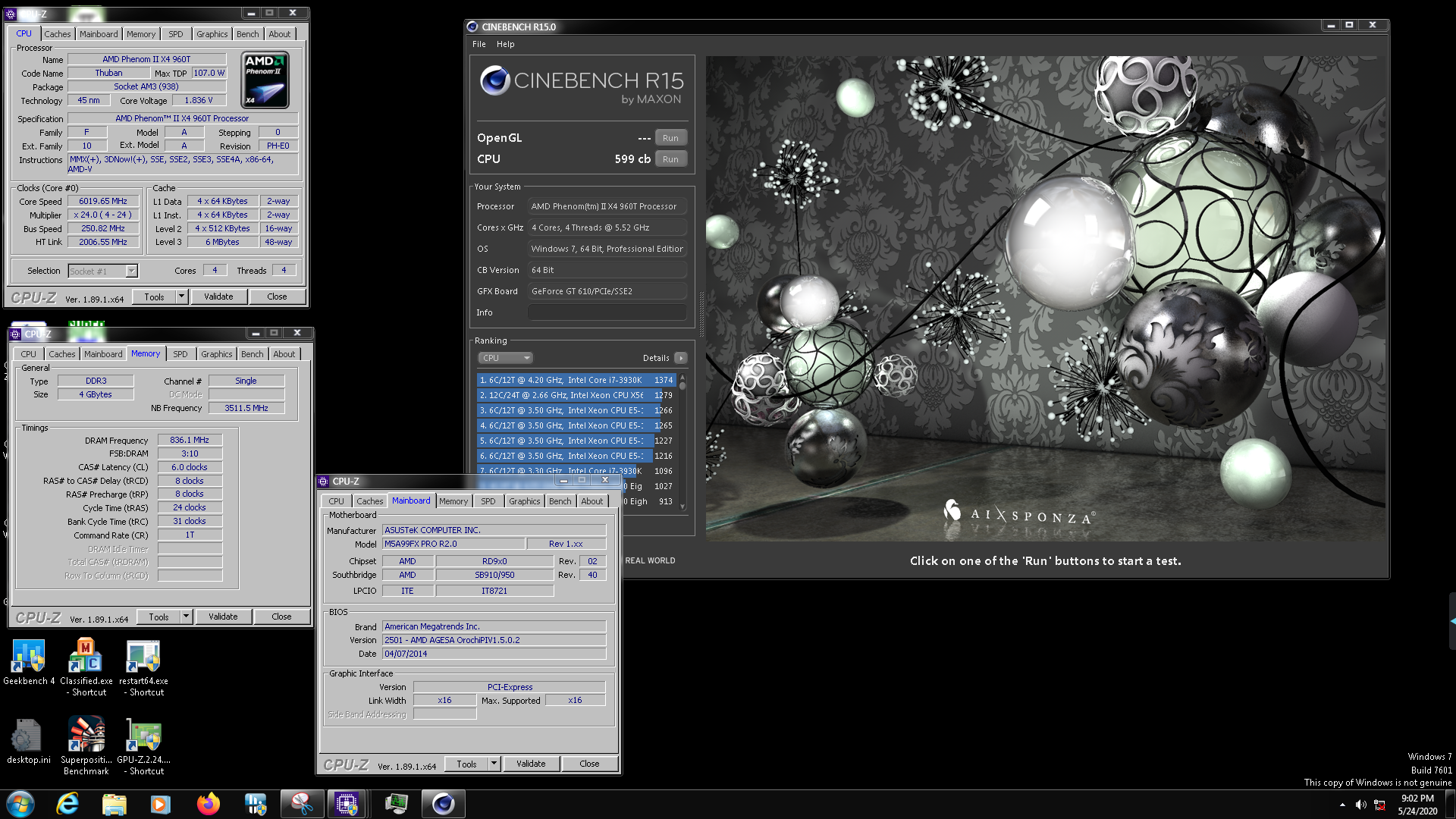This screenshot has height=819, width=1456.
Task: Select the restart64.exe shortcut desktop icon
Action: coord(143,667)
